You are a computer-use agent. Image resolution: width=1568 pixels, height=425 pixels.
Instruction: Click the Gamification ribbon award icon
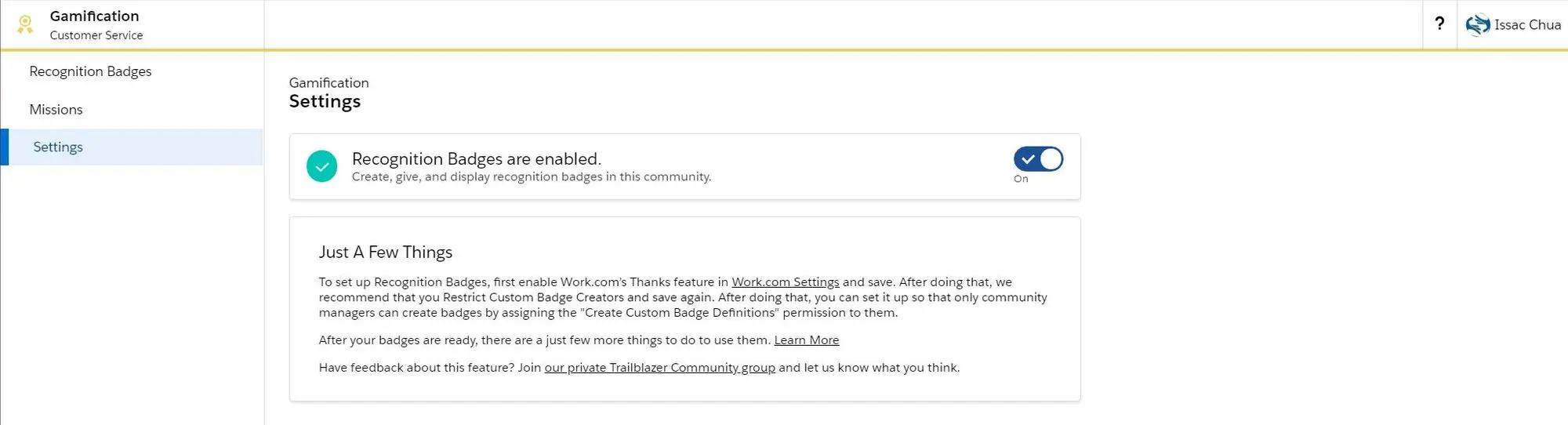point(25,24)
